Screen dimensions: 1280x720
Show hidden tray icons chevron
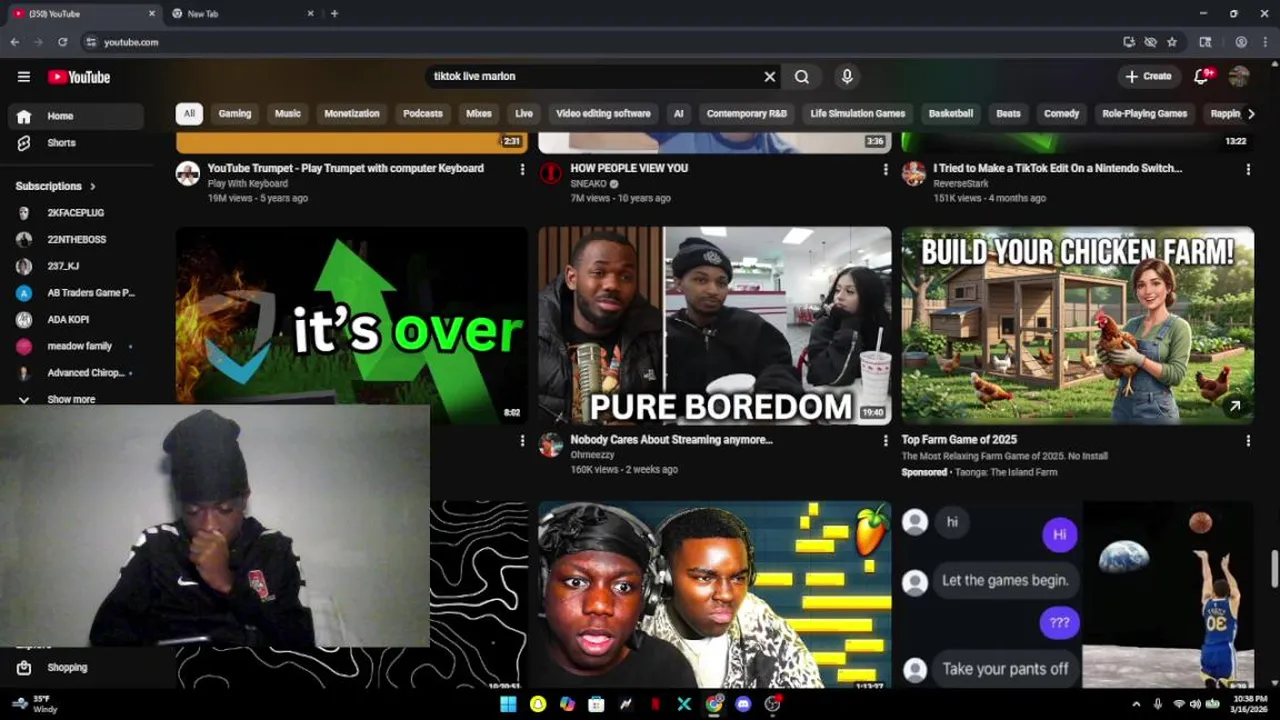coord(1136,704)
